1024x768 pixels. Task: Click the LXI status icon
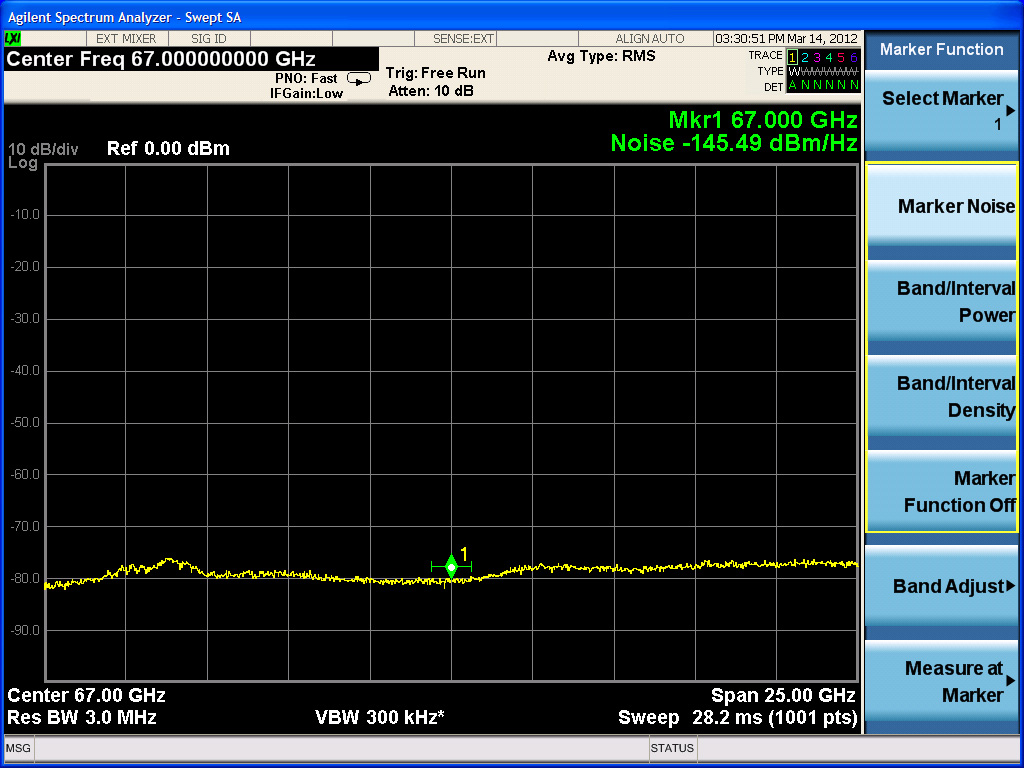(13, 38)
